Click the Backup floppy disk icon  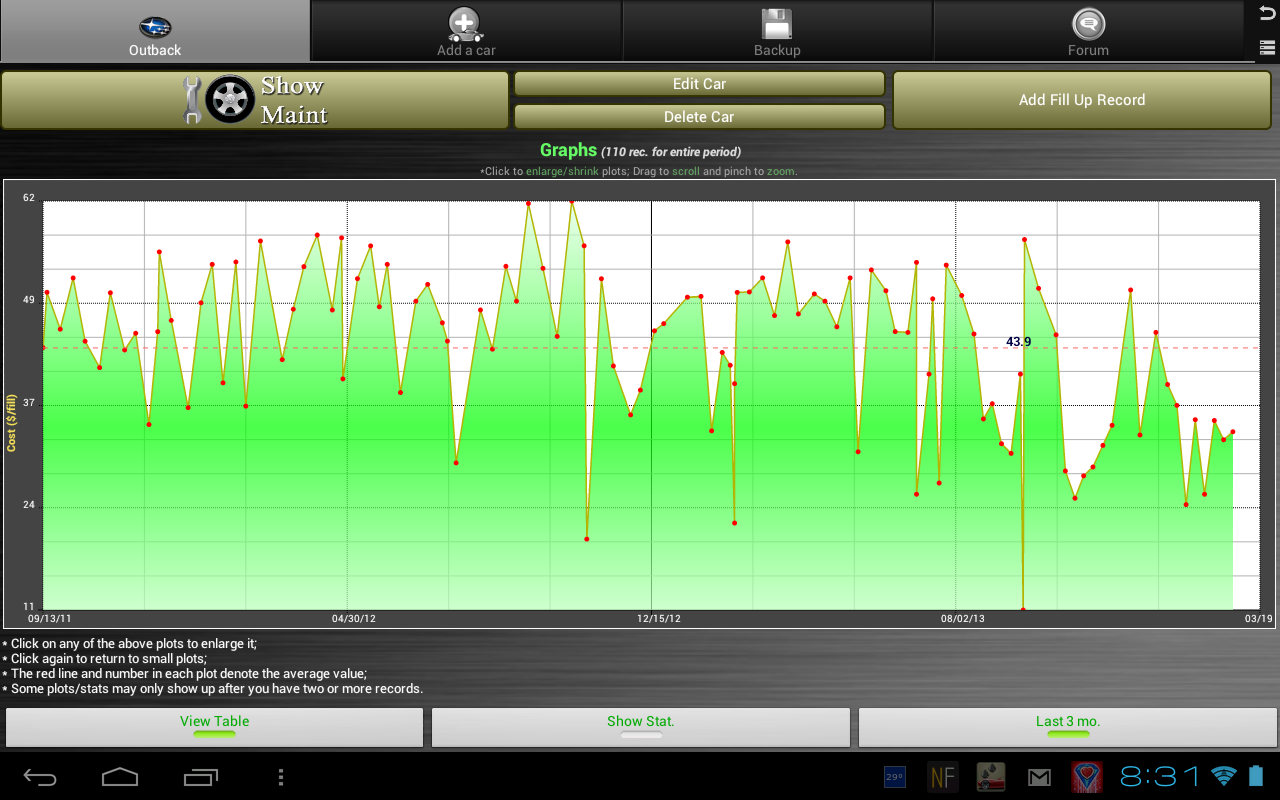[x=777, y=24]
